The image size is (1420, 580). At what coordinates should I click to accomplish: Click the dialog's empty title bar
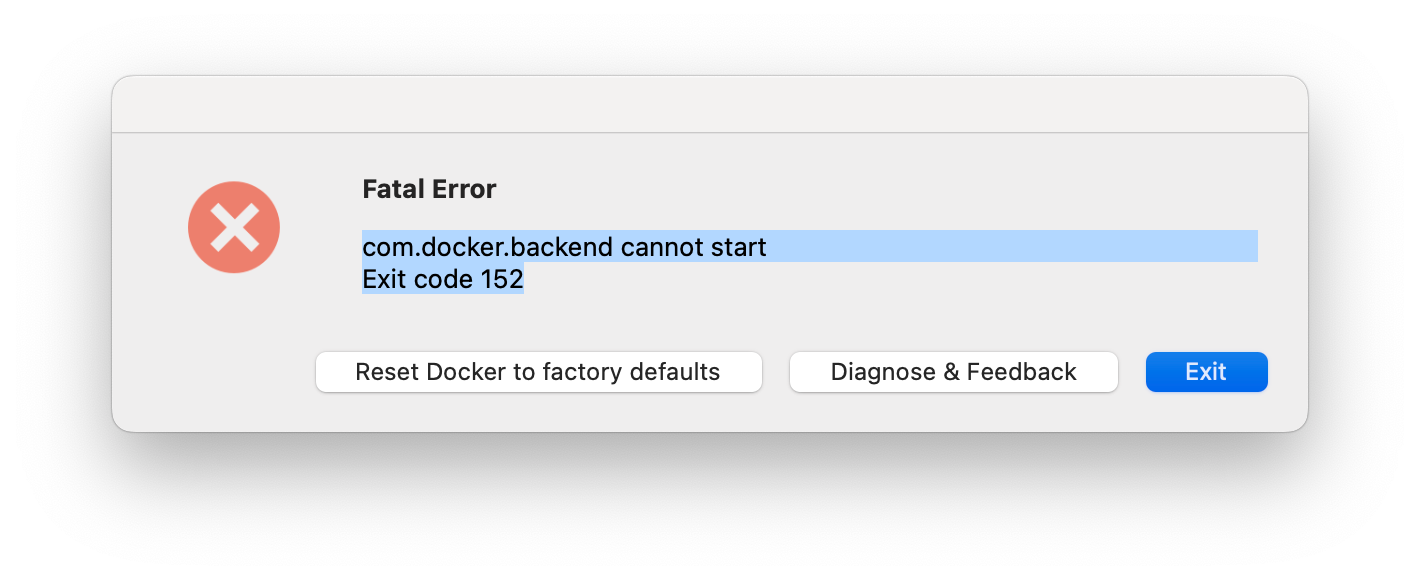click(710, 104)
